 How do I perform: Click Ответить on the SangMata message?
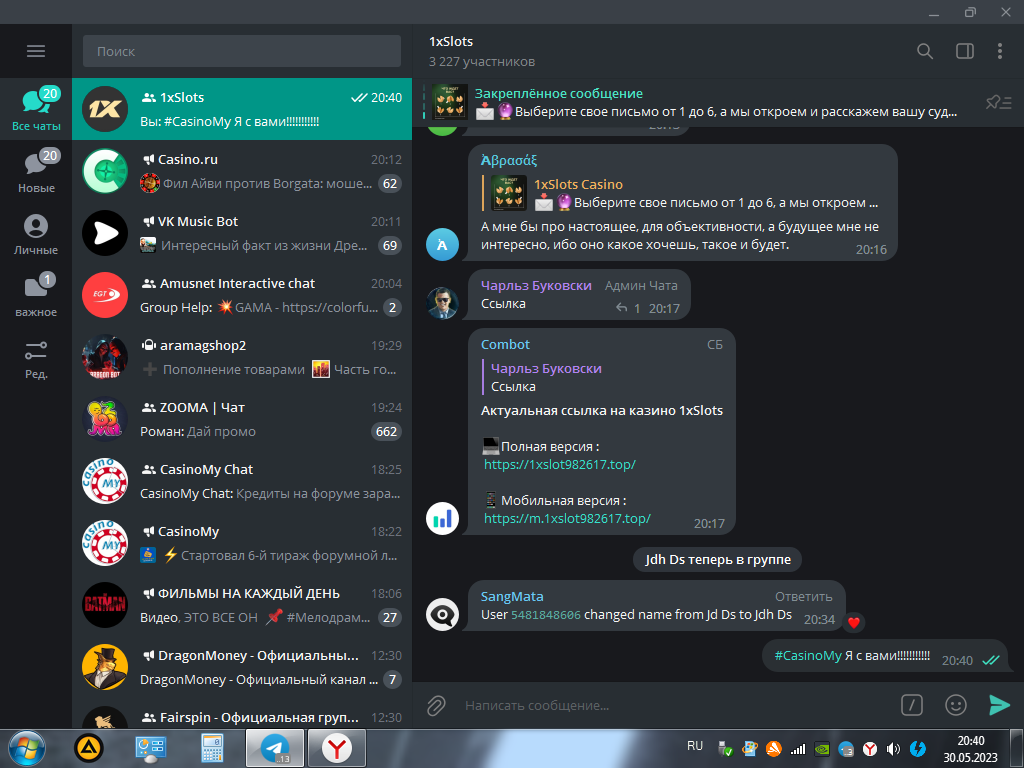coord(803,597)
